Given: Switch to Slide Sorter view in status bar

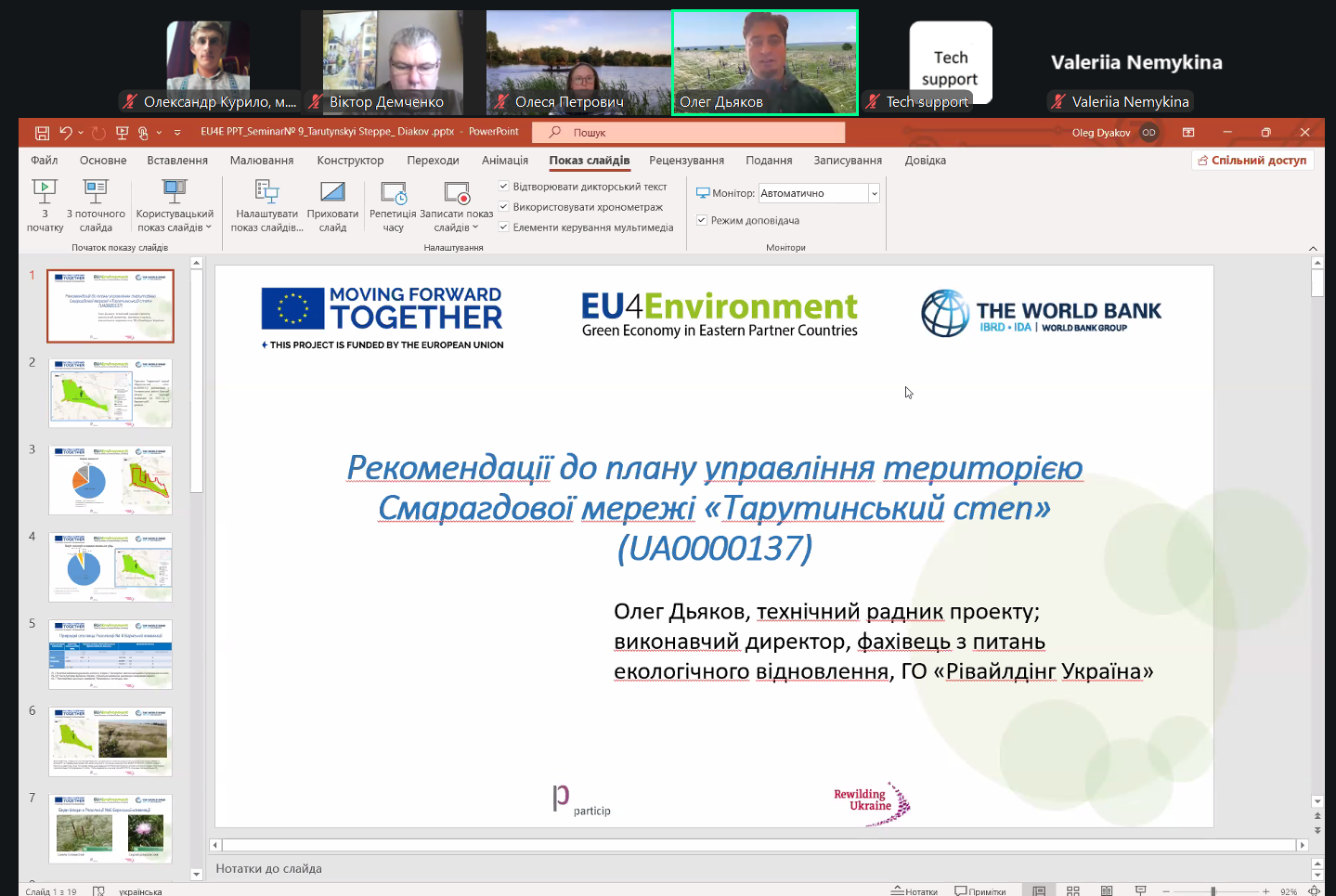Looking at the screenshot, I should [1072, 890].
